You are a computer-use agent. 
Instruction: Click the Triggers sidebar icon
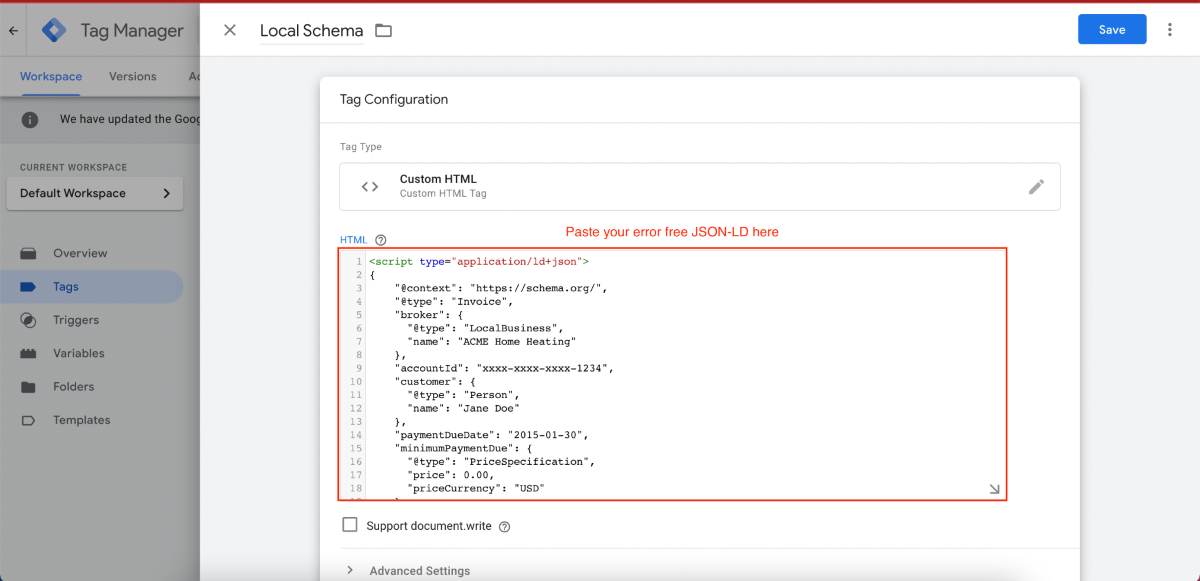coord(28,320)
